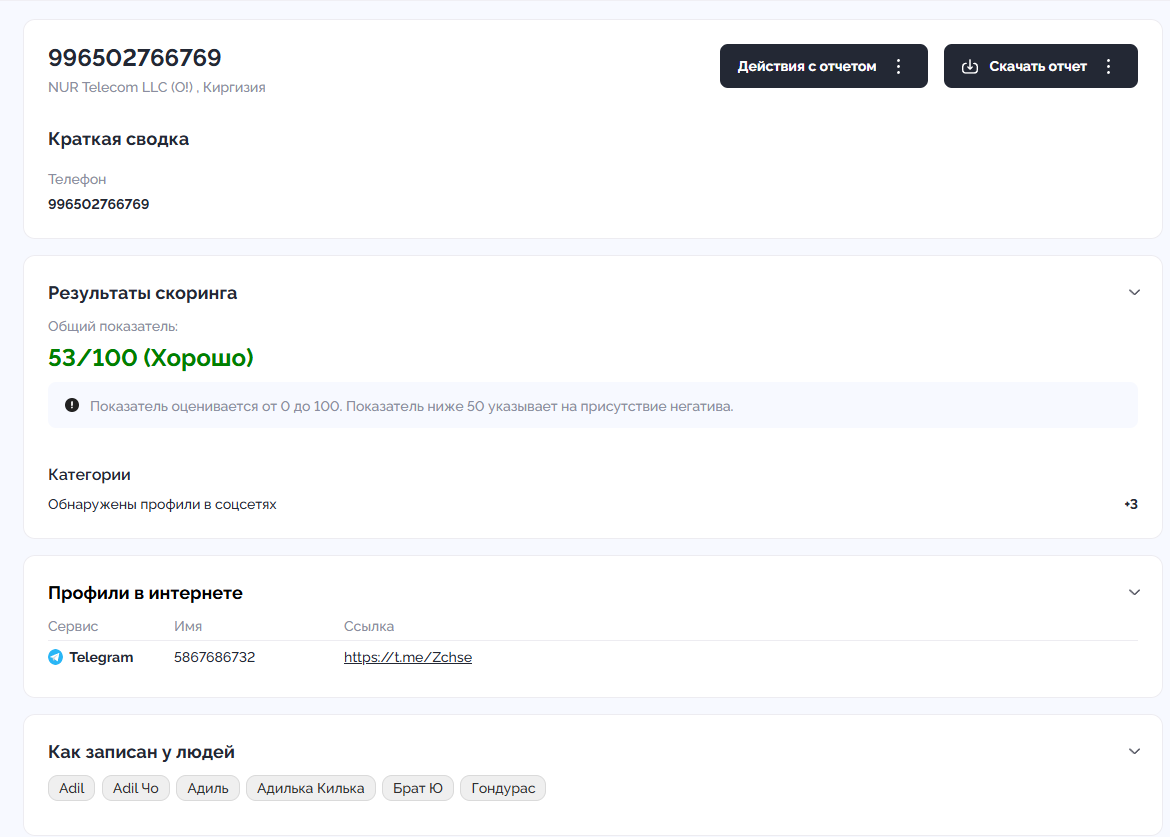Click the Краткая сводка heading

(x=119, y=140)
